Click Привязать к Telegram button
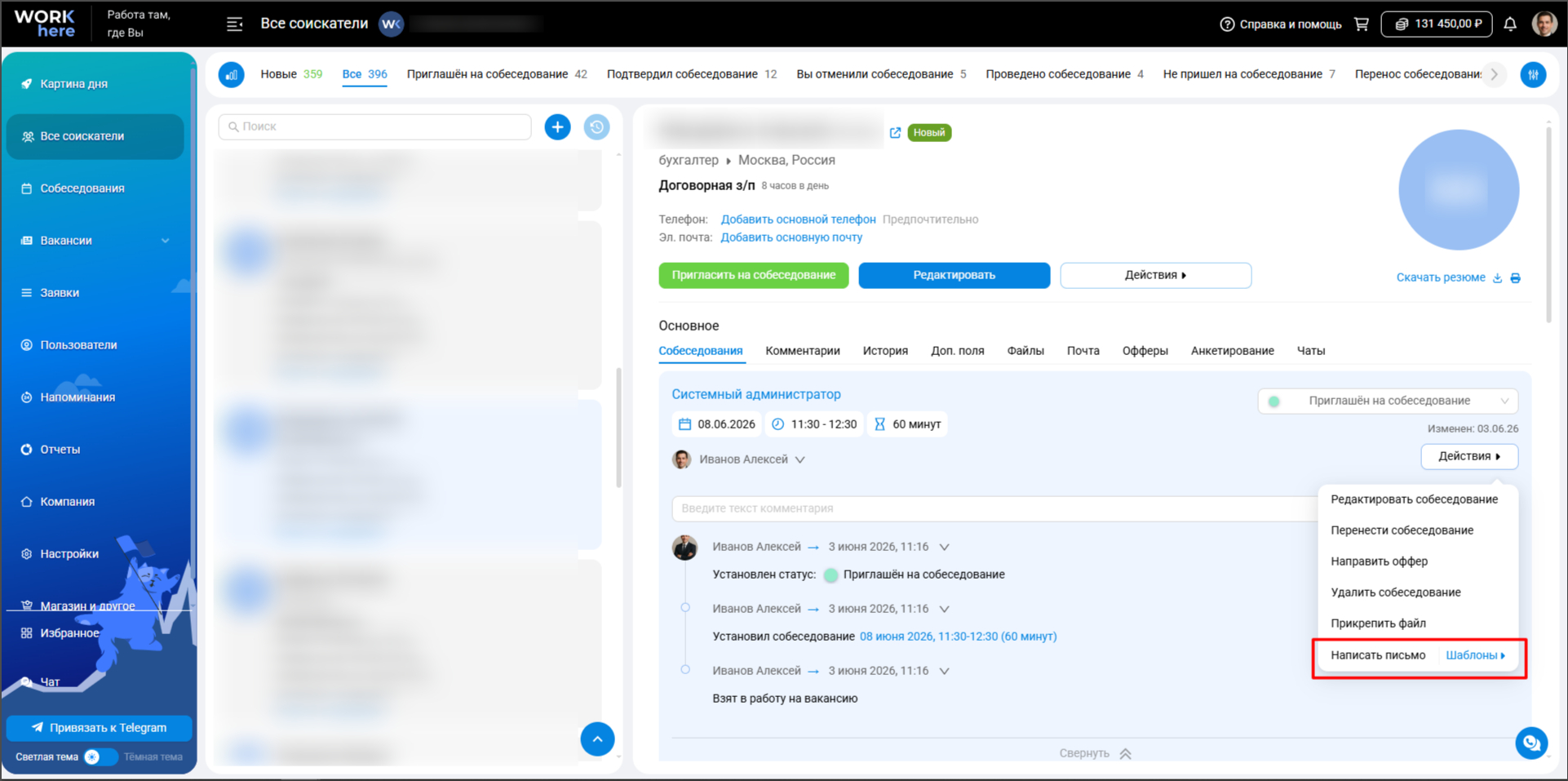Image resolution: width=1568 pixels, height=781 pixels. 99,727
